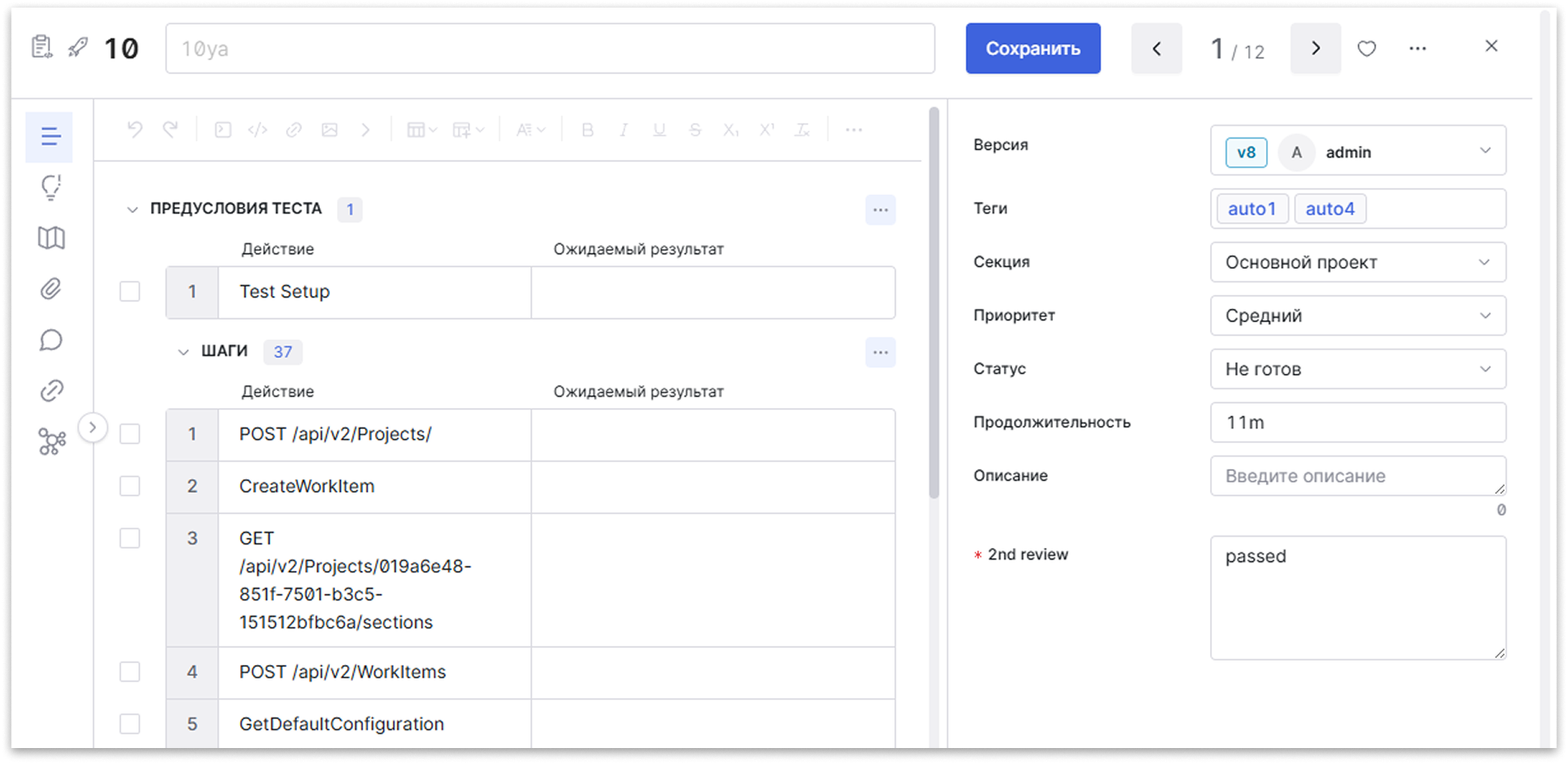Screen dimensions: 1568x765
Task: Go to the next work item arrow
Action: tap(1315, 48)
